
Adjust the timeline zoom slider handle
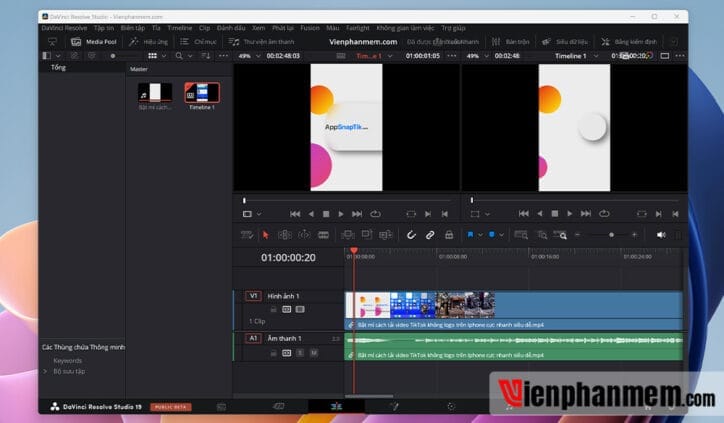click(611, 235)
